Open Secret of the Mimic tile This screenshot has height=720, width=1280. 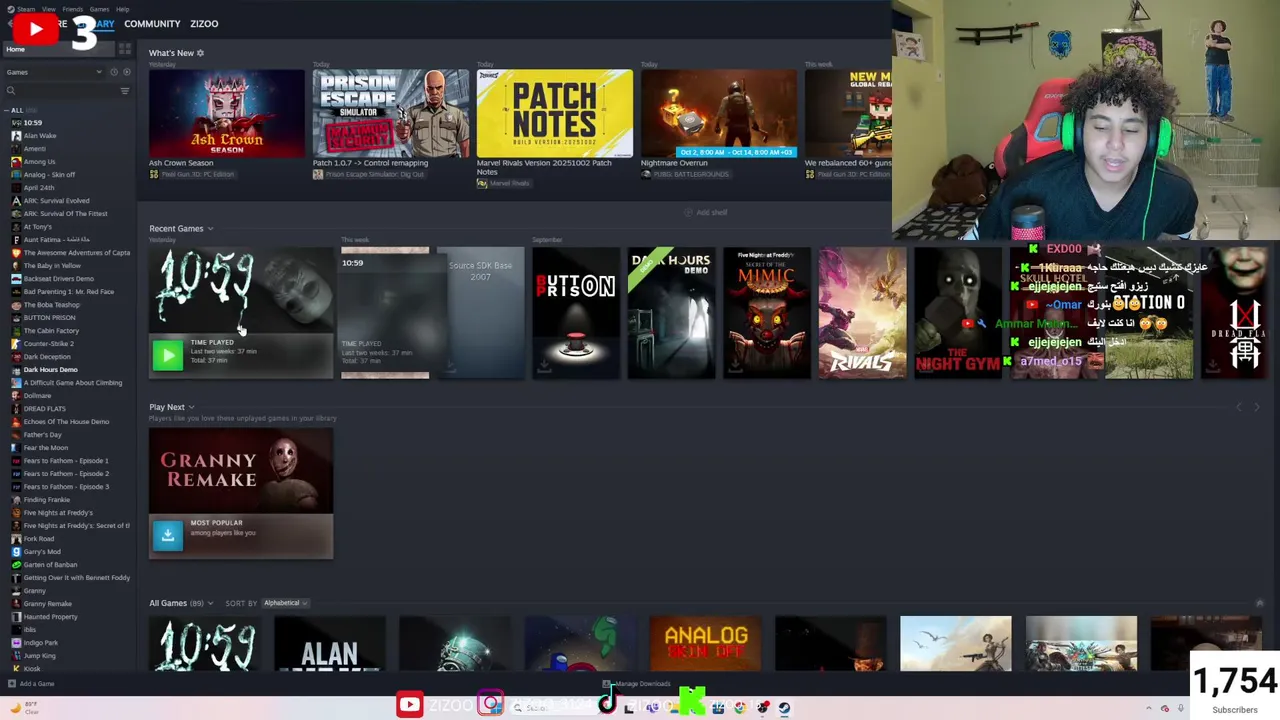(767, 313)
